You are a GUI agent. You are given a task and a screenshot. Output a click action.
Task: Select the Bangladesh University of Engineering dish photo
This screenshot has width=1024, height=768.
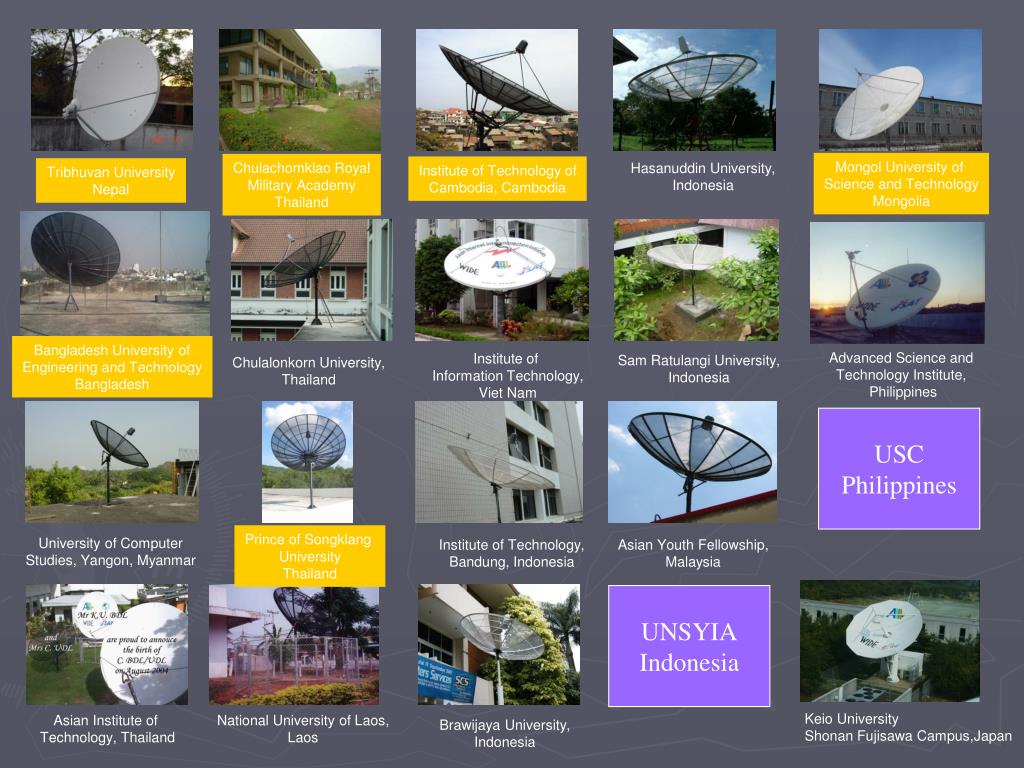[x=115, y=273]
